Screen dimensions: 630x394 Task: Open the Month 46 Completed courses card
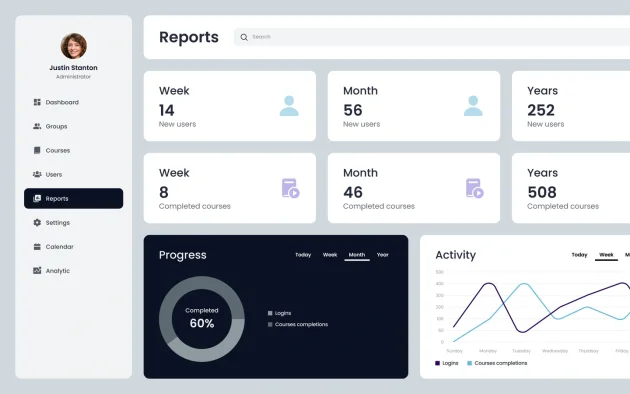(414, 188)
